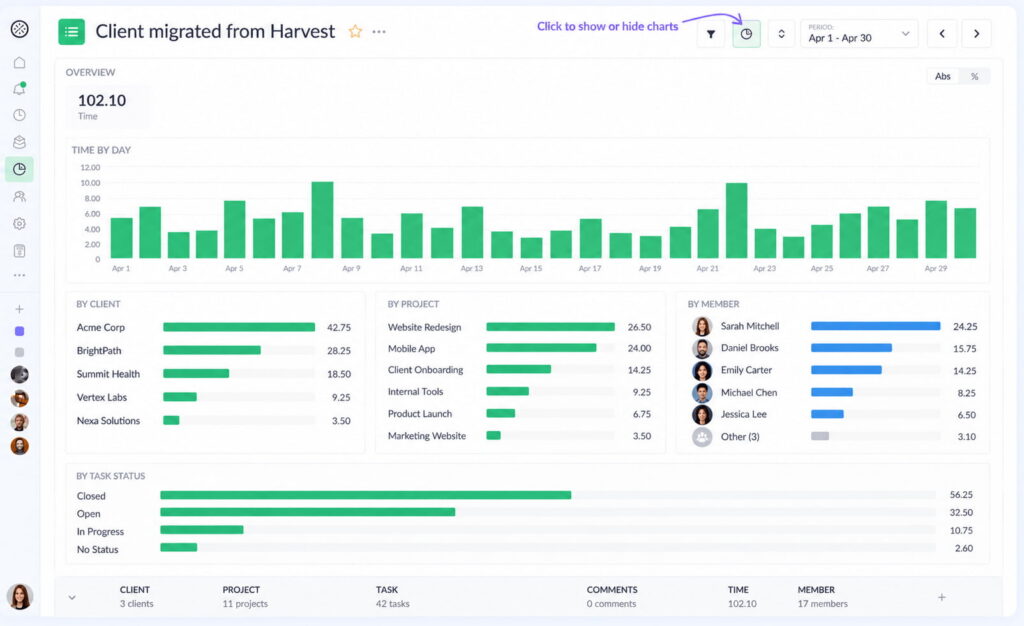This screenshot has width=1024, height=626.
Task: Click the Other (3) group icon
Action: [702, 437]
